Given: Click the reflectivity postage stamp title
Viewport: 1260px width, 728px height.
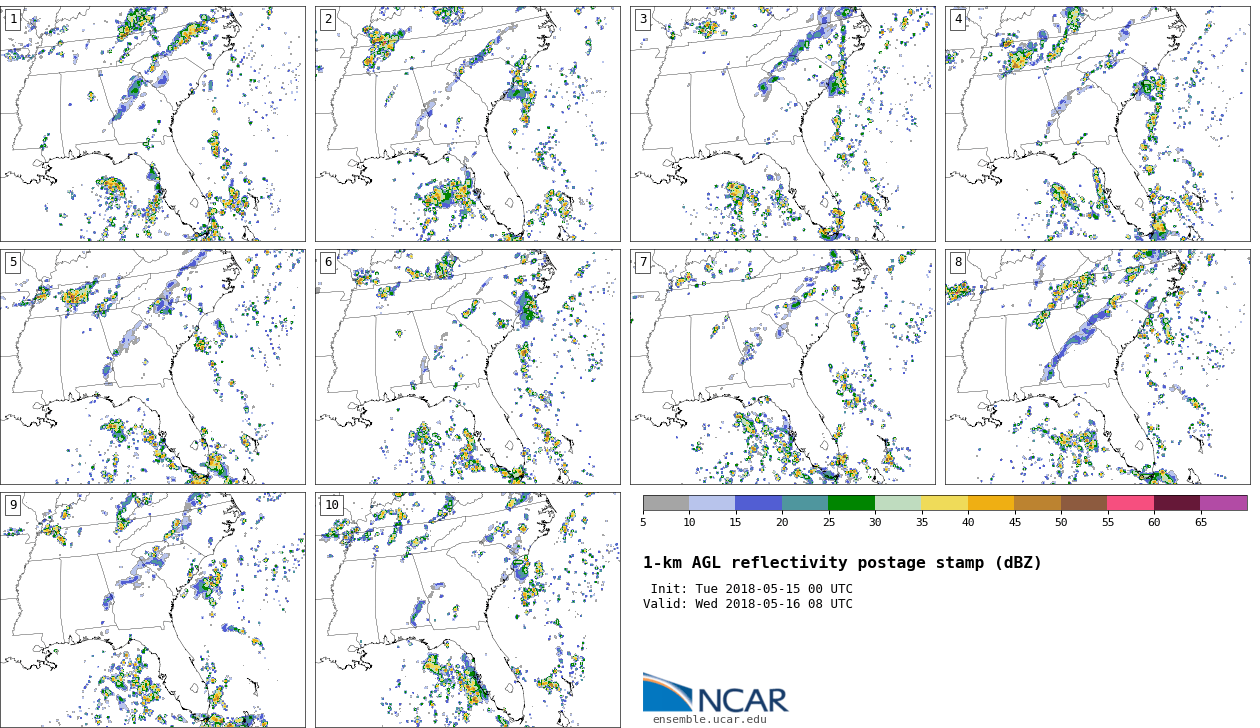Looking at the screenshot, I should [x=842, y=564].
